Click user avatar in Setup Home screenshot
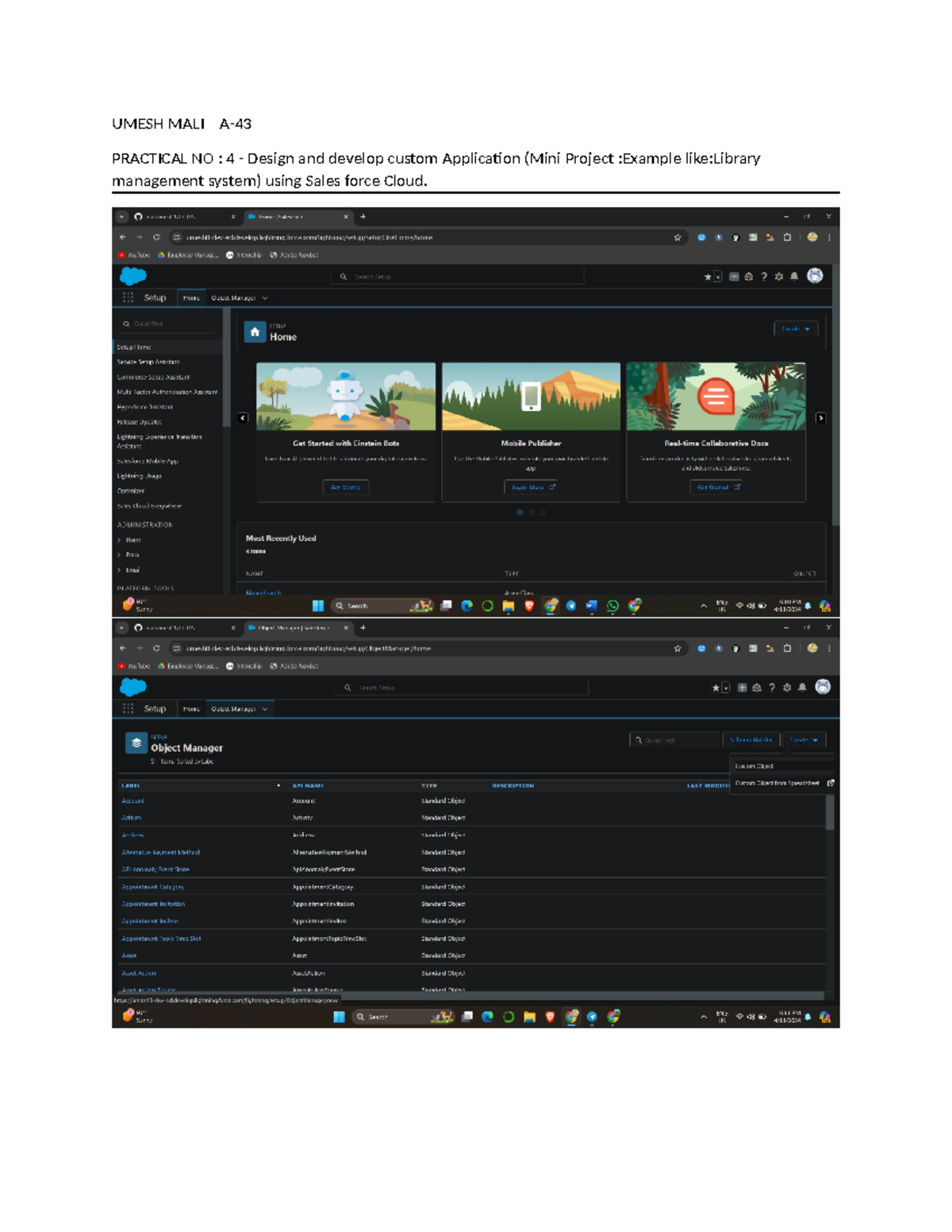Image resolution: width=952 pixels, height=1232 pixels. pyautogui.click(x=815, y=275)
